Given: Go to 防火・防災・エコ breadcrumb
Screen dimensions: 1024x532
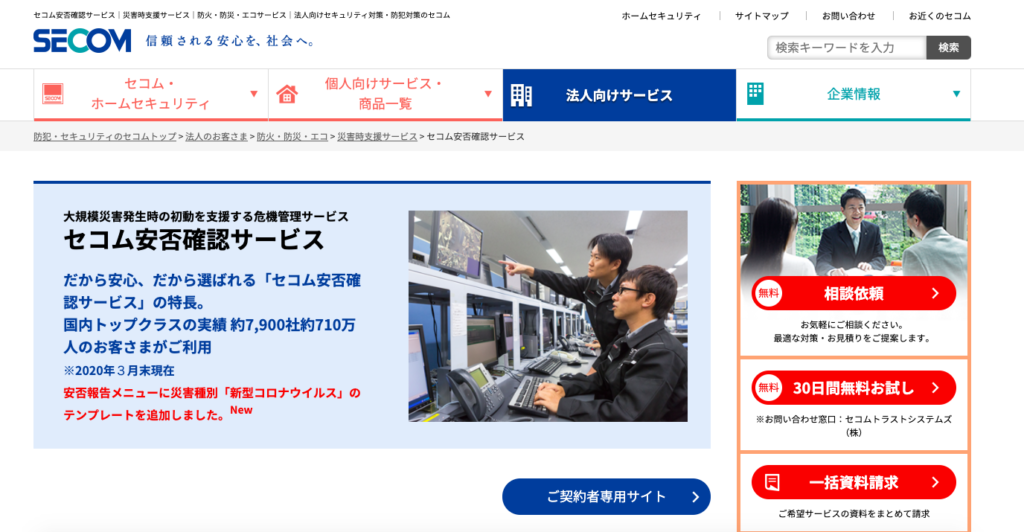Looking at the screenshot, I should click(292, 136).
